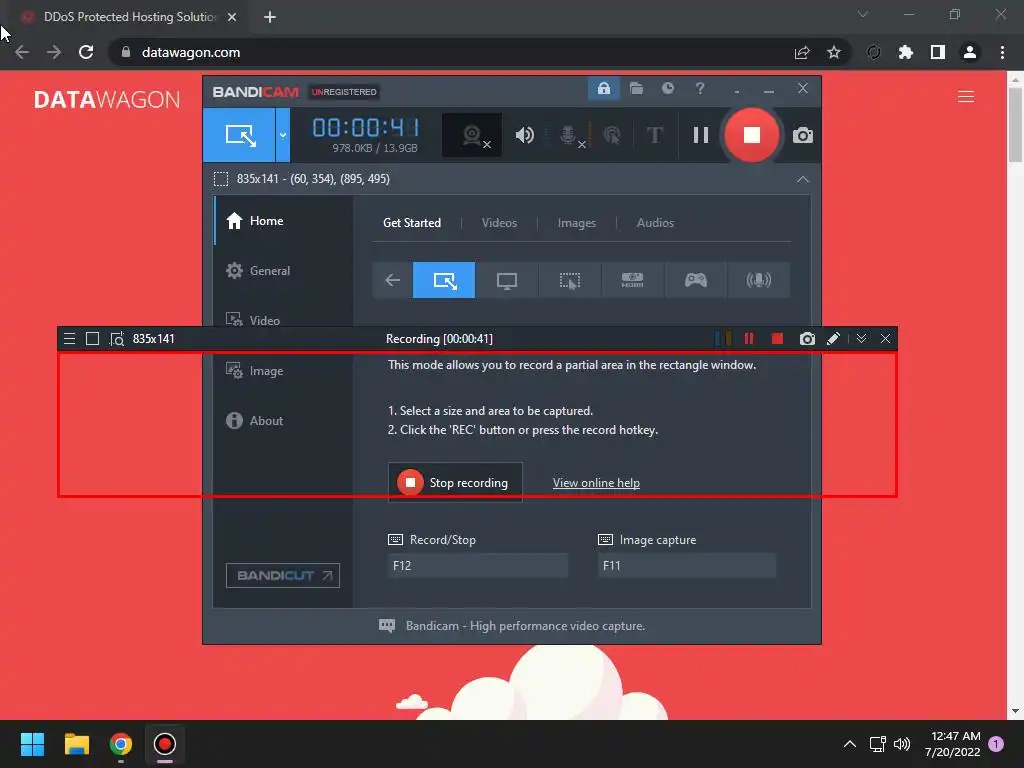The height and width of the screenshot is (768, 1024).
Task: Open the About section
Action: 284,421
